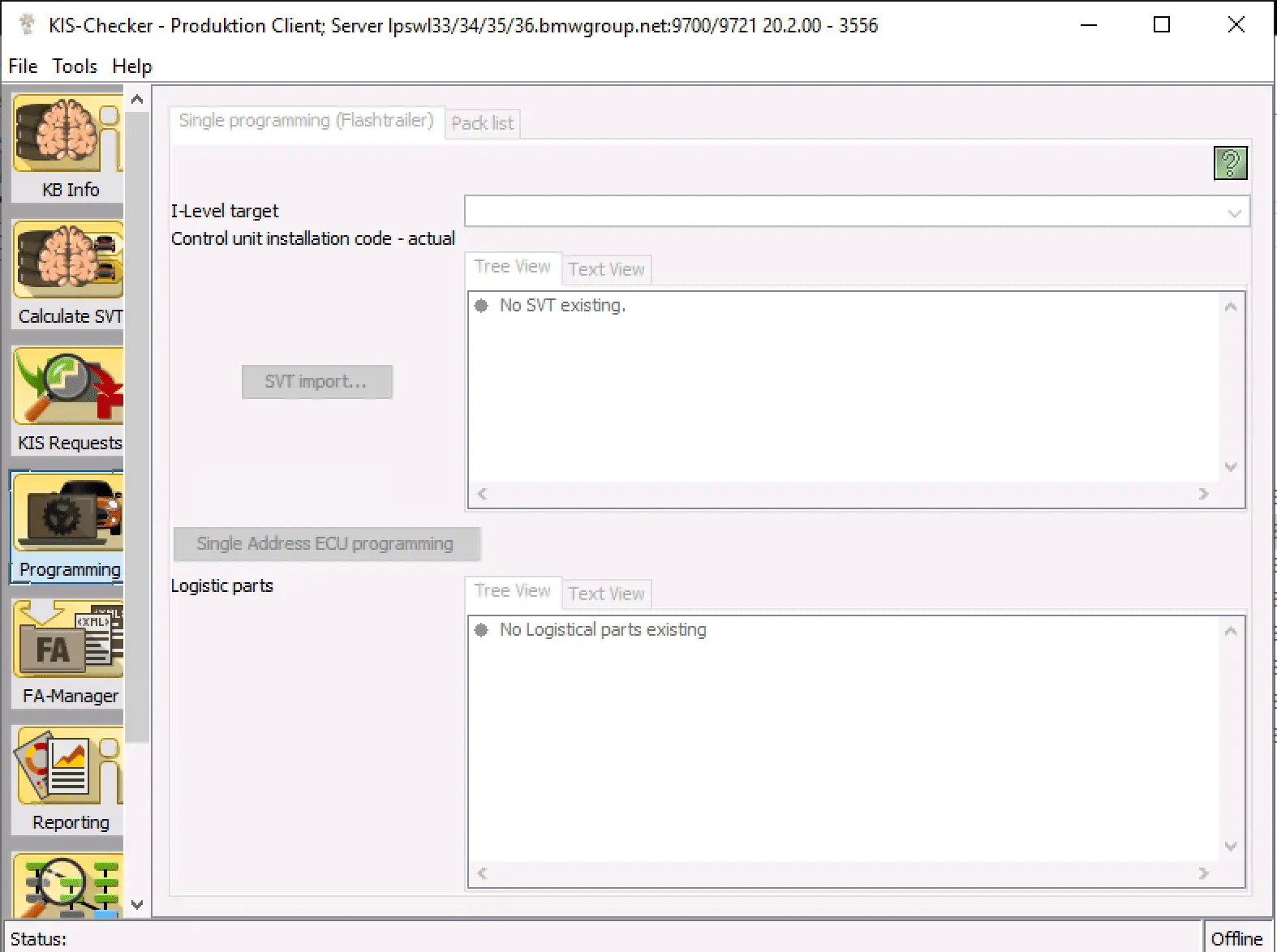
Task: Click the sidebar vertical scrollbar thumb
Action: 137,426
